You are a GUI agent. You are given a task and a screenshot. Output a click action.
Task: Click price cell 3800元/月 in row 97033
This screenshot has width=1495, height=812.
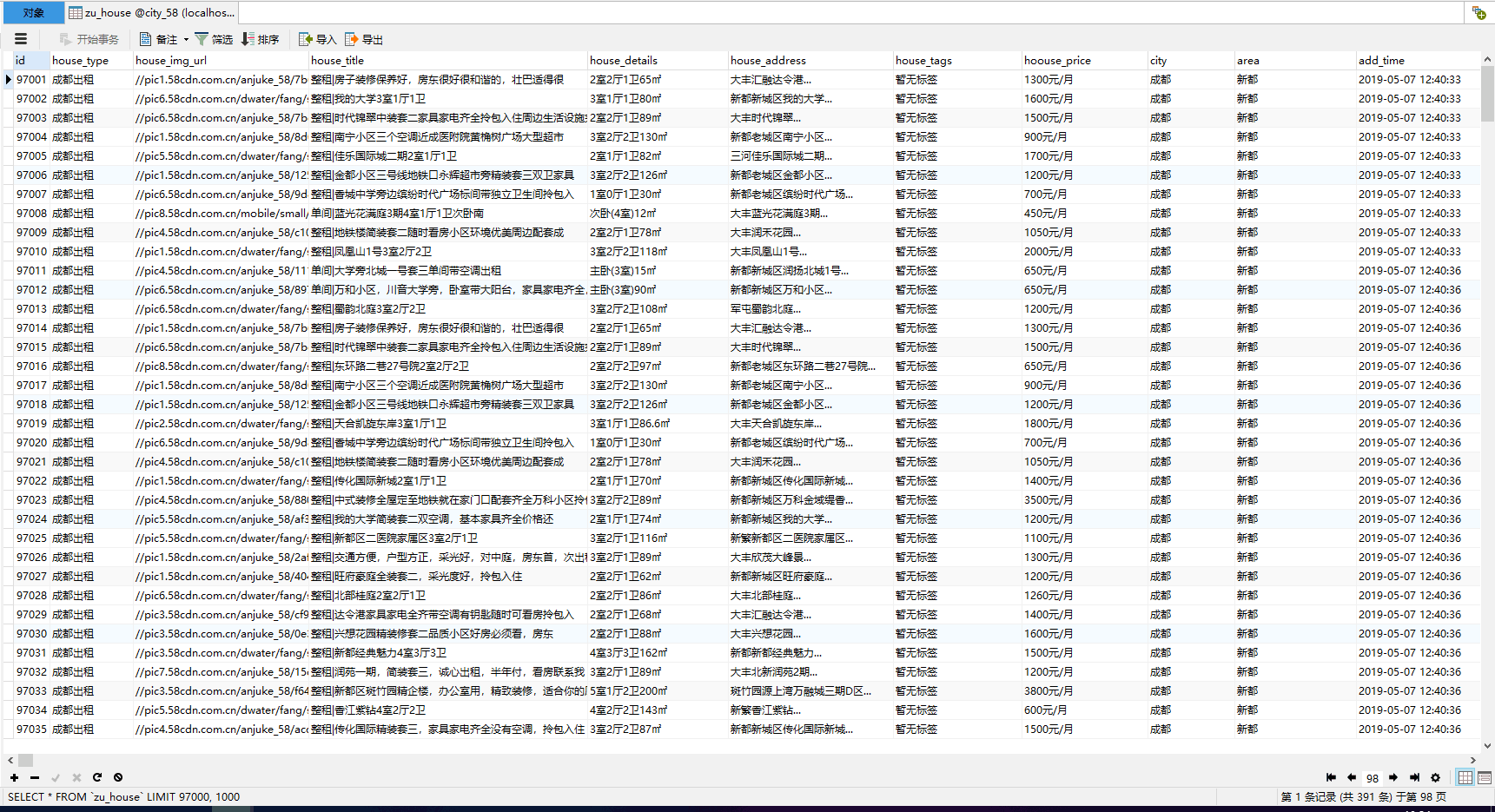click(x=1084, y=690)
